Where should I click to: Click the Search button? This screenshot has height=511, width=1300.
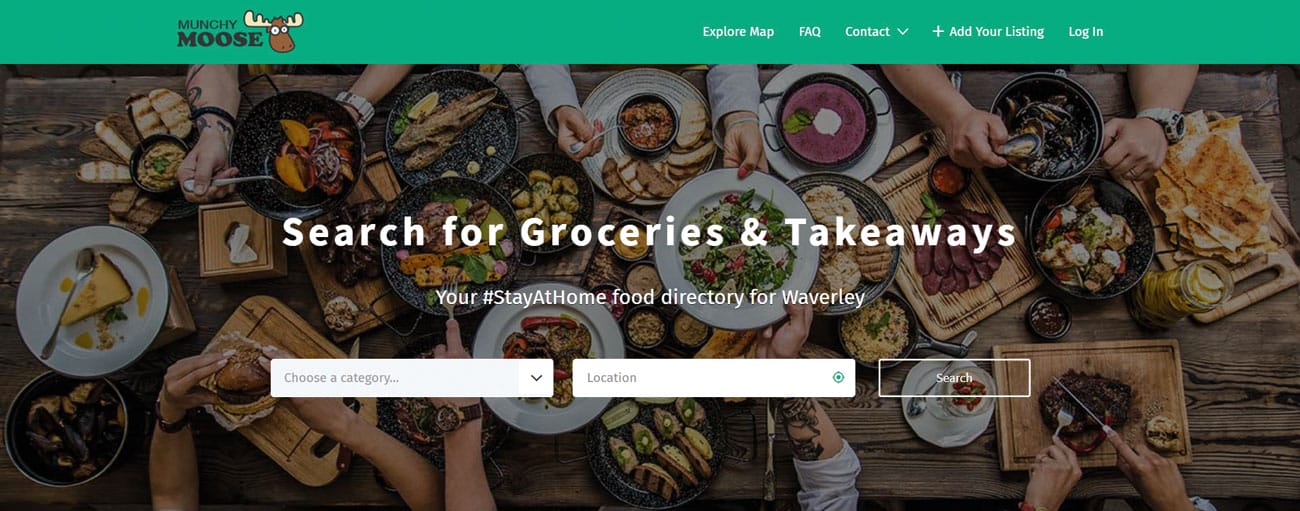[x=954, y=378]
